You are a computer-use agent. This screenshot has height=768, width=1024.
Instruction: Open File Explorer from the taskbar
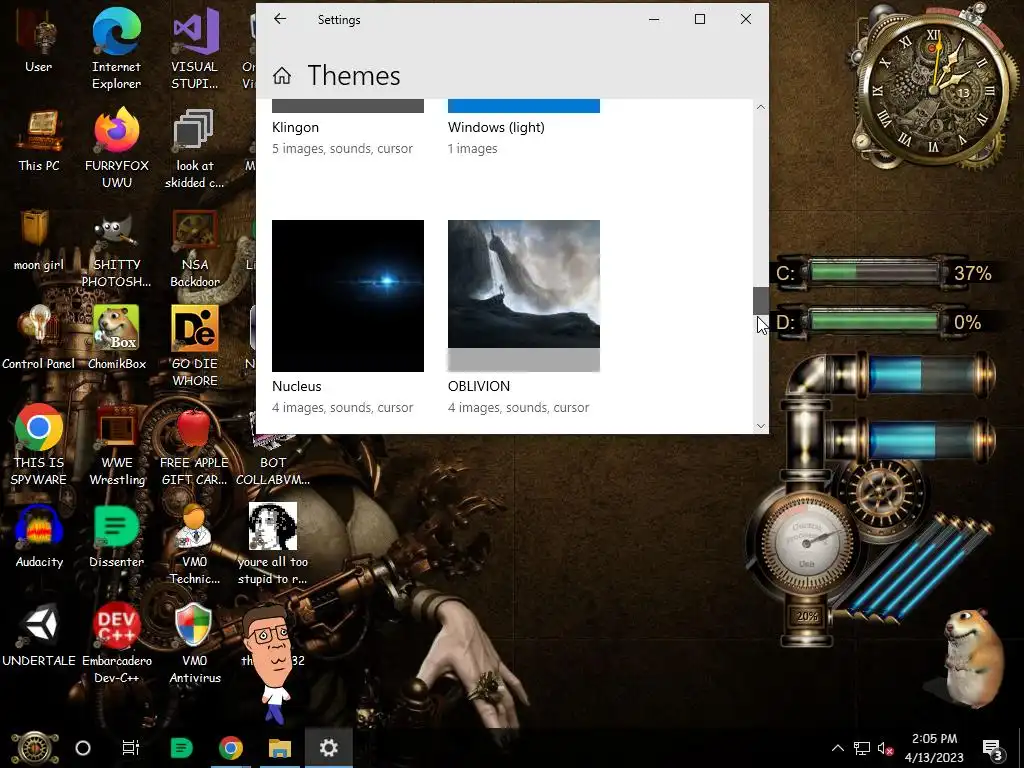point(280,748)
